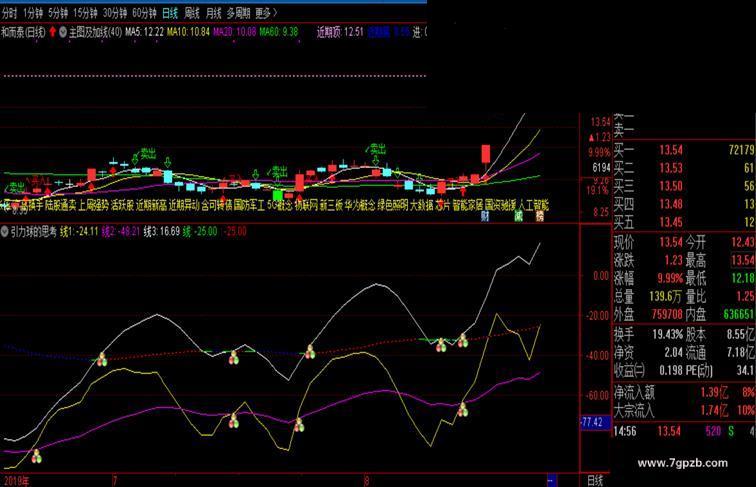This screenshot has width=756, height=487.
Task: Switch to the 1分钟 period tab
Action: click(33, 14)
